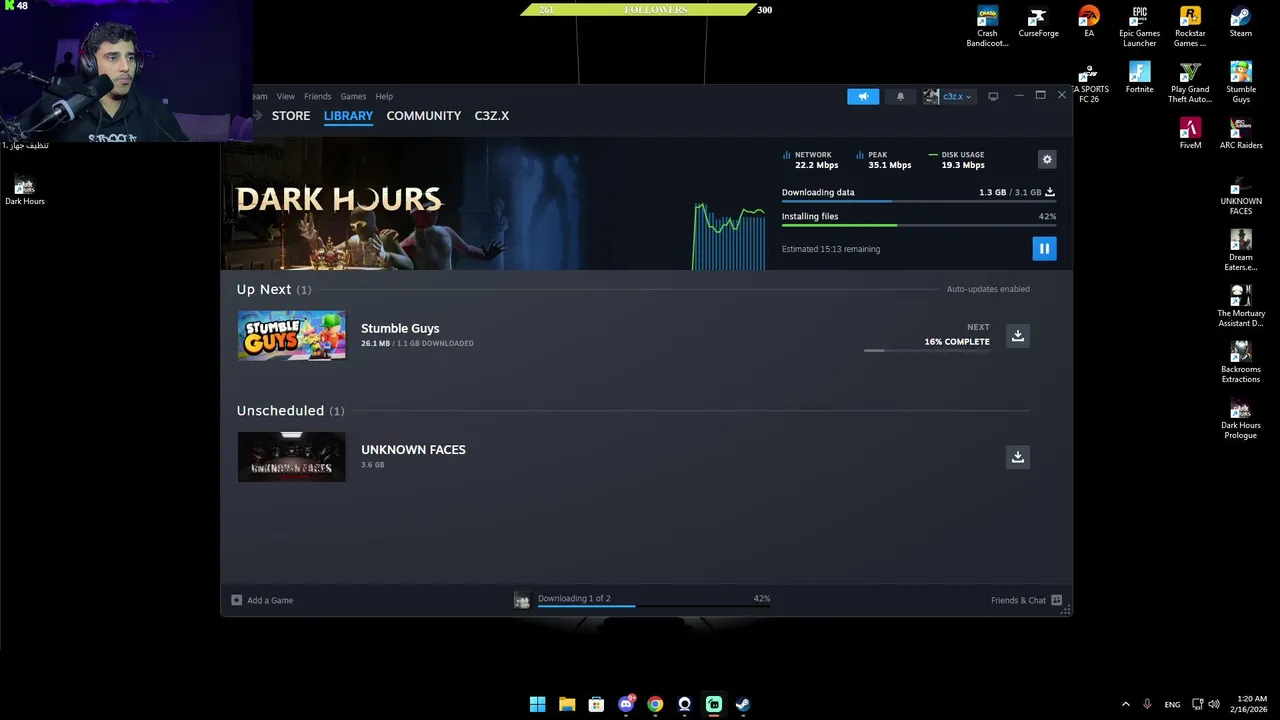
Task: Start Stumble Guys download now
Action: [x=1018, y=335]
